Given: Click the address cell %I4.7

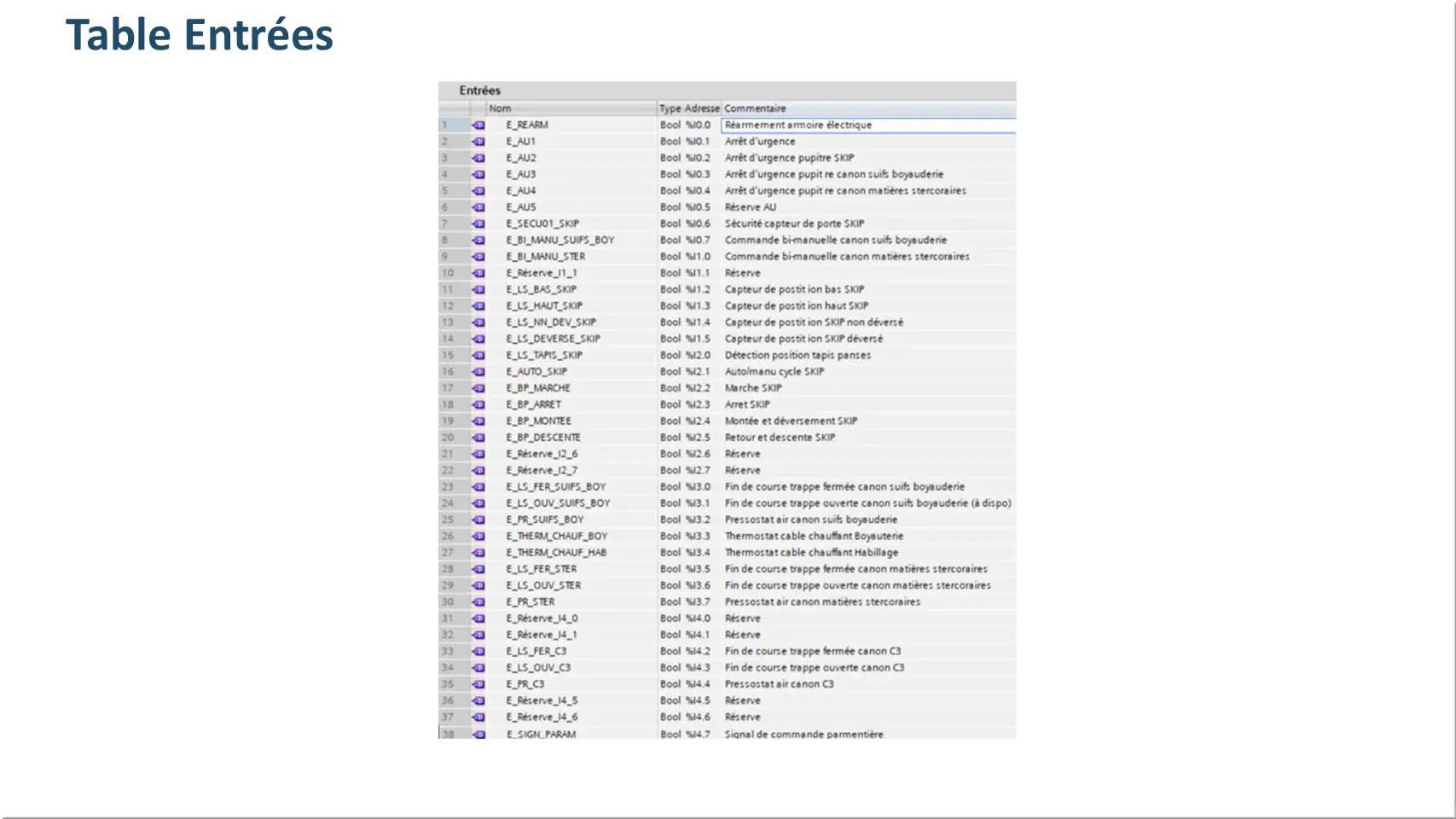Looking at the screenshot, I should [x=698, y=734].
